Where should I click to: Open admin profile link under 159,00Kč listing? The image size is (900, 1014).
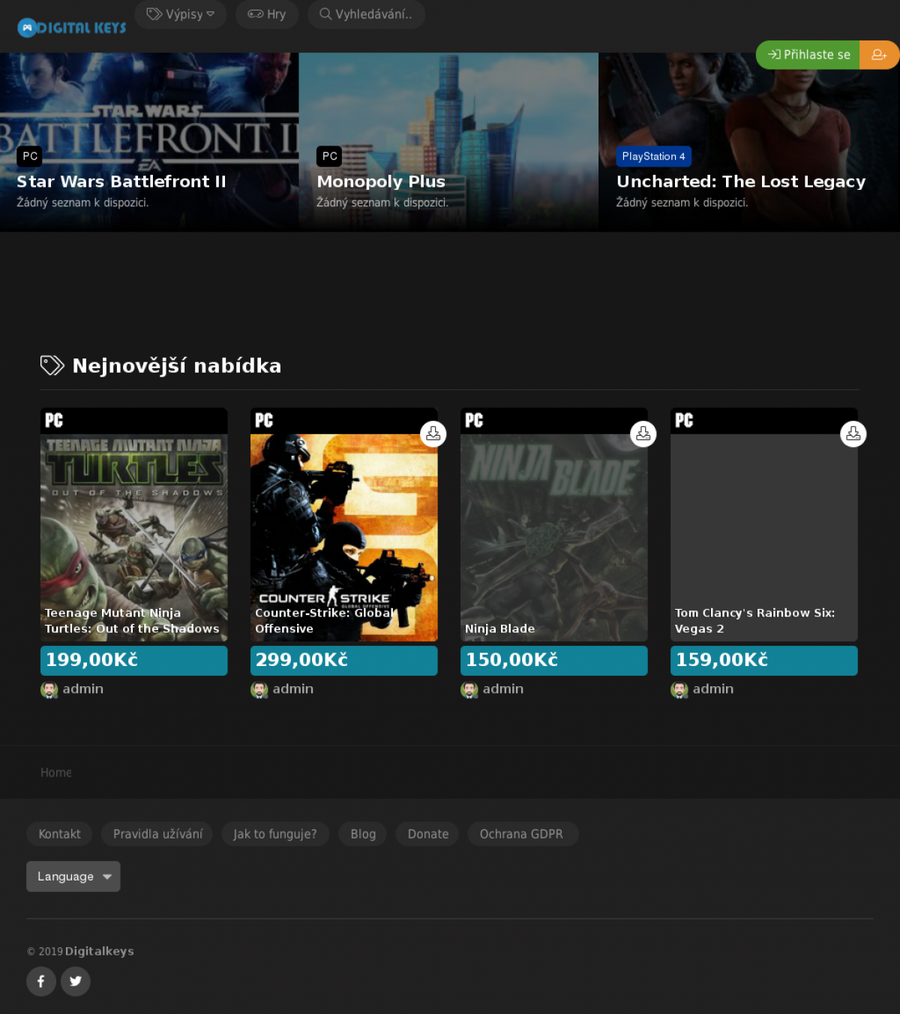713,689
